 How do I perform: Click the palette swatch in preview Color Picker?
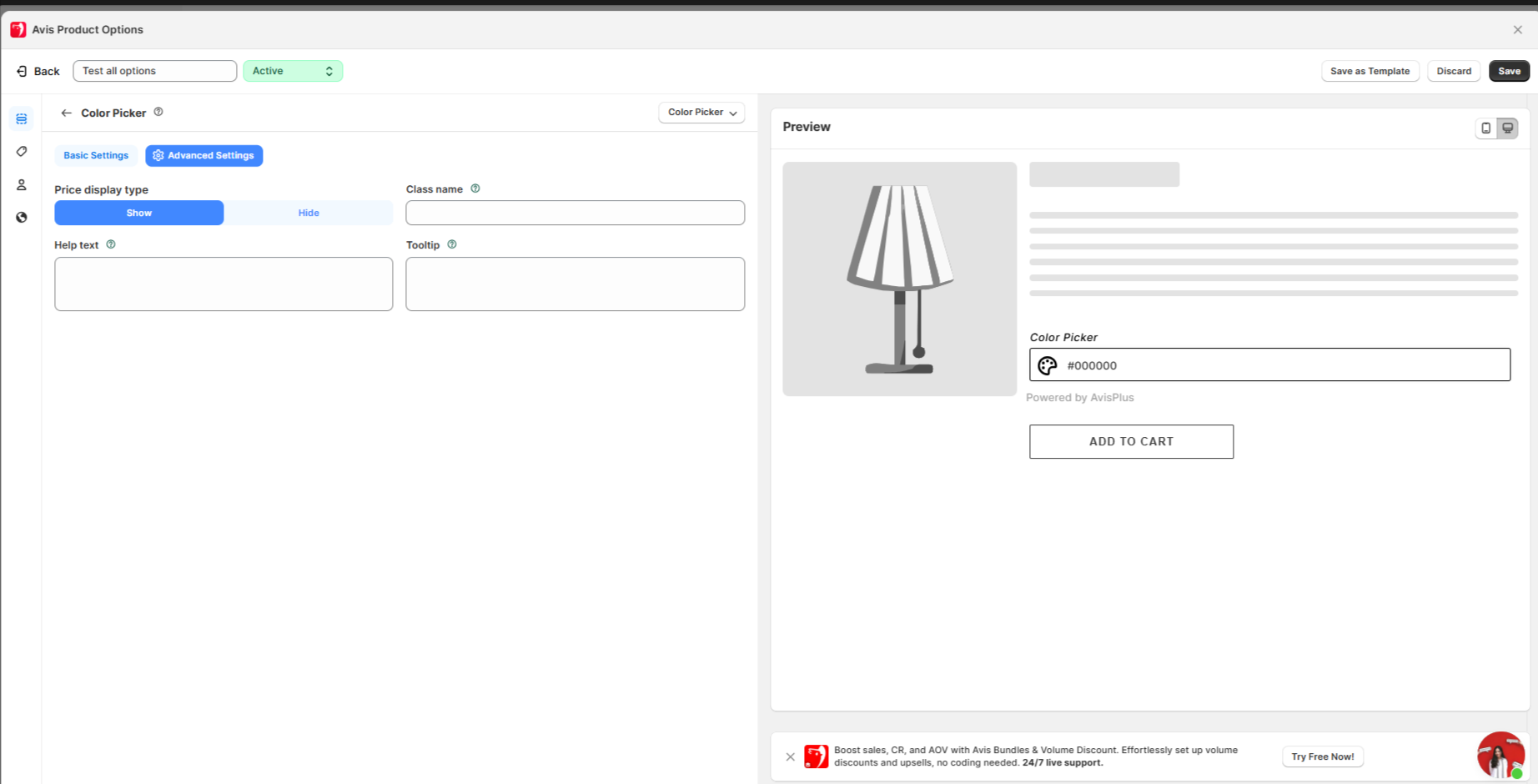pos(1048,365)
